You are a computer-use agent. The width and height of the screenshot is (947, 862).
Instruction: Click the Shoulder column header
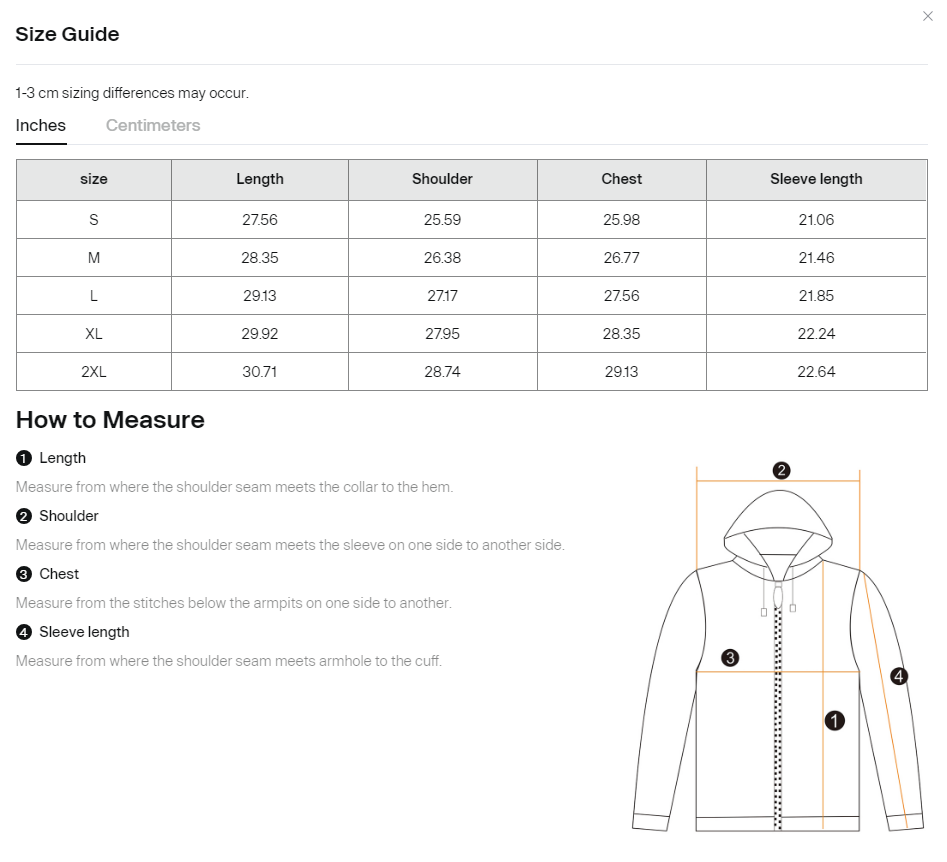pos(442,179)
